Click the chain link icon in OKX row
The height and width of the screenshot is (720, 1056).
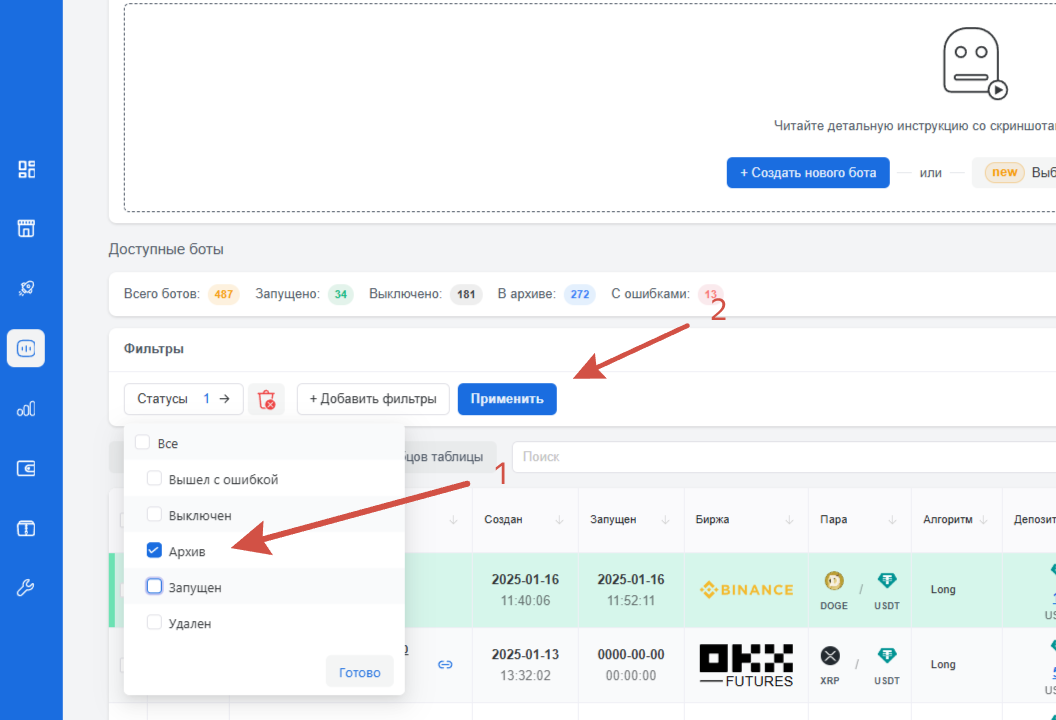coord(445,665)
